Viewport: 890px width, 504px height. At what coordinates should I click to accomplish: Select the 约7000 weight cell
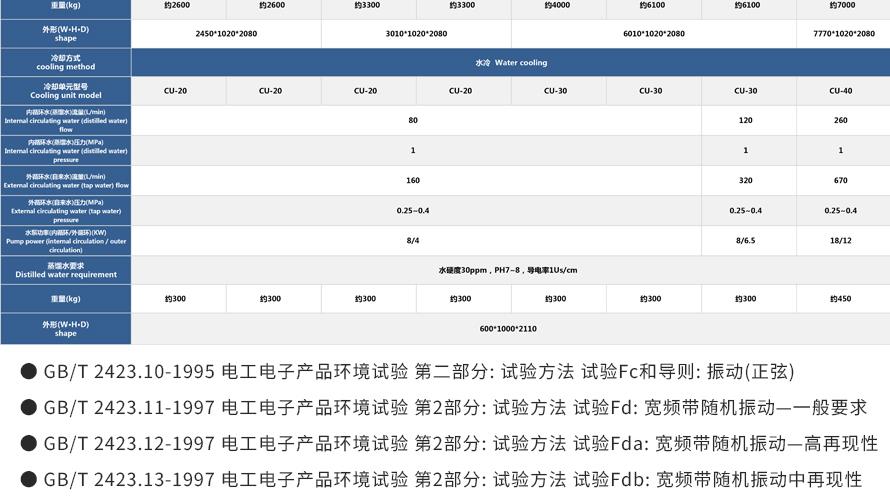point(840,5)
